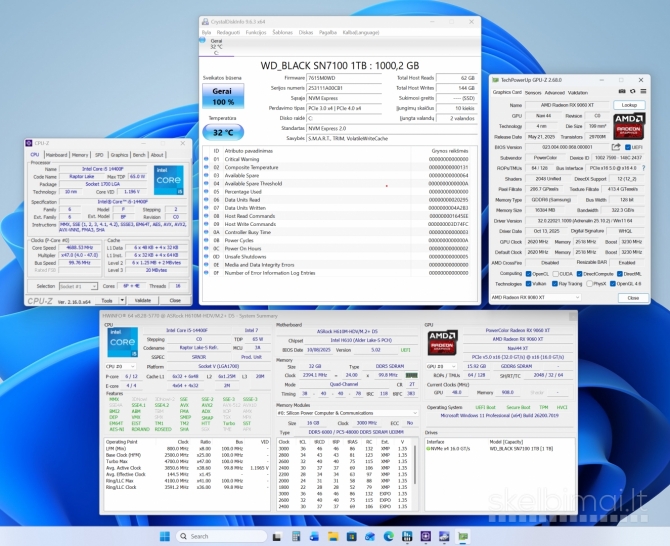The width and height of the screenshot is (670, 546).
Task: Open the GPU-Z hamburger menu icon
Action: click(x=643, y=91)
